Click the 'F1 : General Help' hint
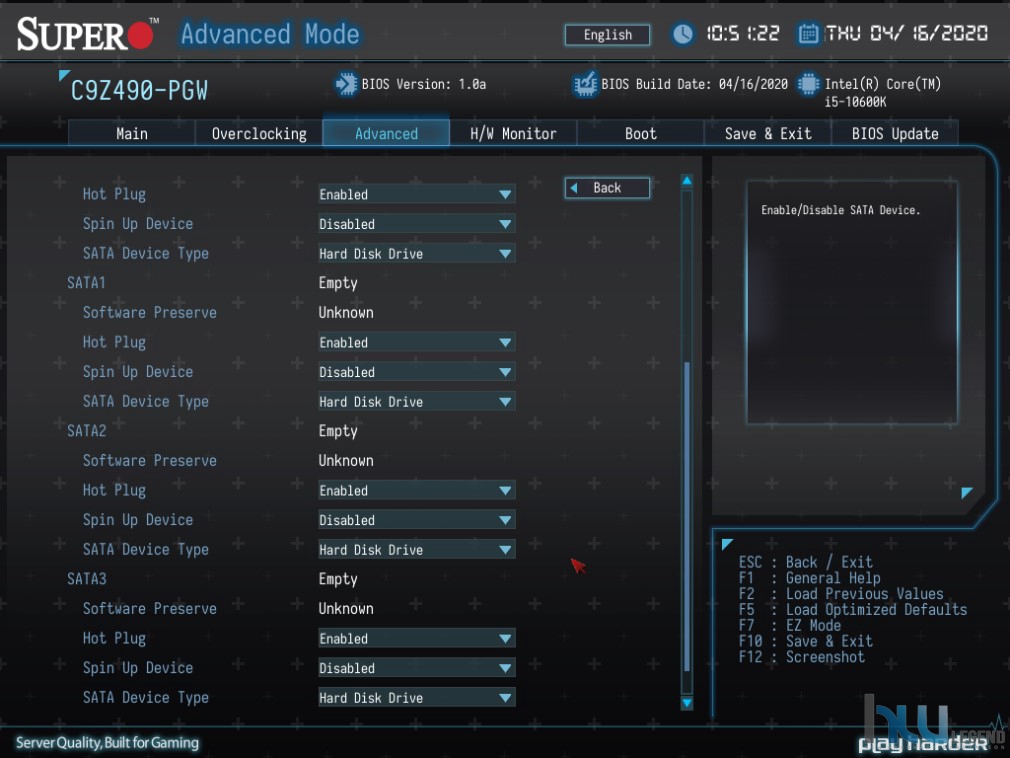The image size is (1010, 758). [x=809, y=578]
